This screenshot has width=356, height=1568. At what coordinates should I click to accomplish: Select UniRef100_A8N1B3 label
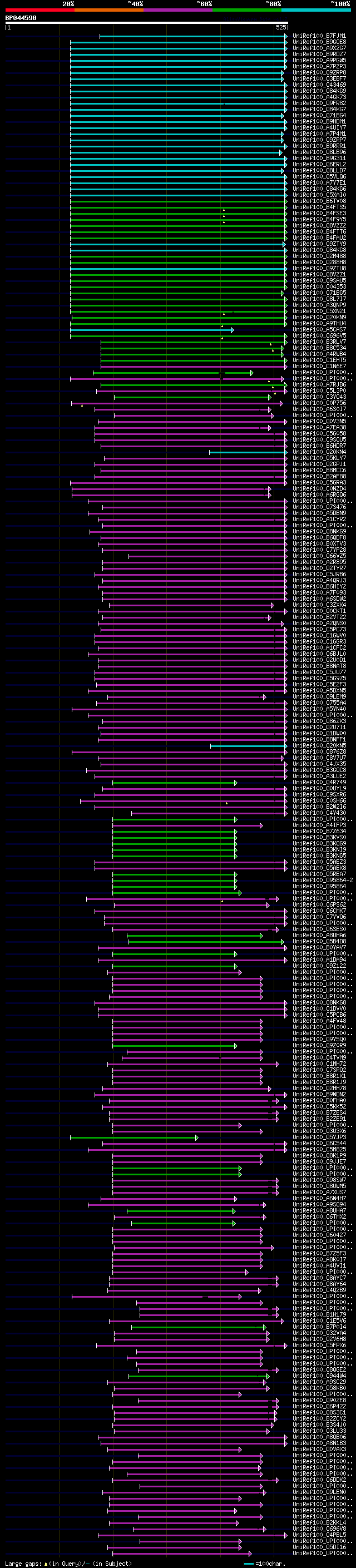coord(319,1443)
